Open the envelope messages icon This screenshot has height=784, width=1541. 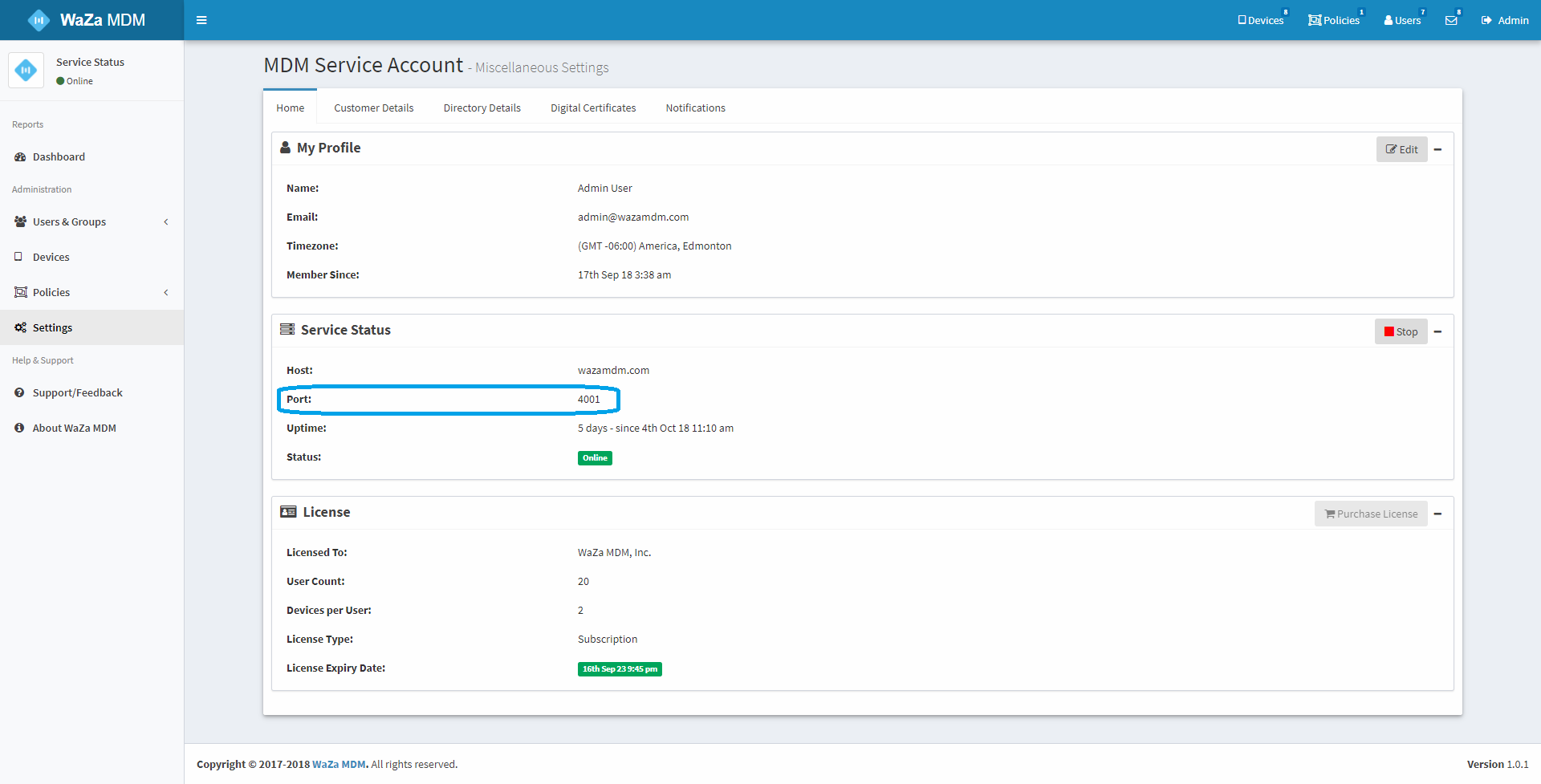tap(1451, 20)
